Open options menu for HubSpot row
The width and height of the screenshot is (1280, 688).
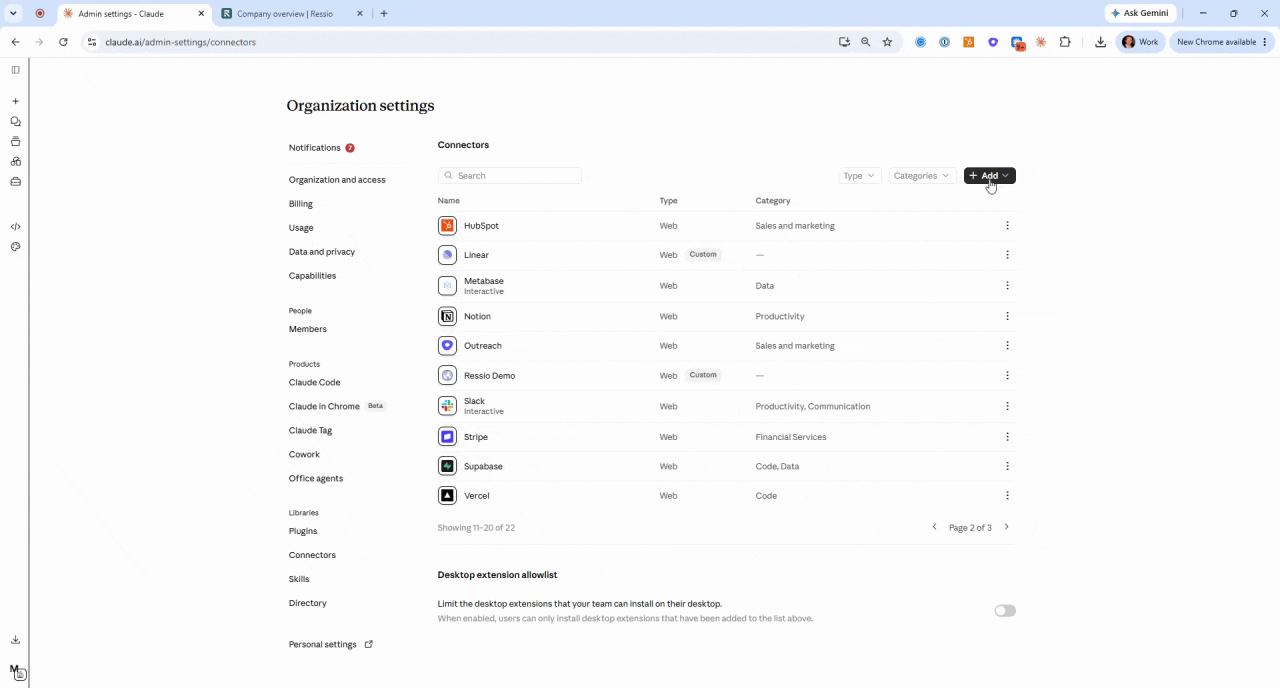[x=1007, y=226]
